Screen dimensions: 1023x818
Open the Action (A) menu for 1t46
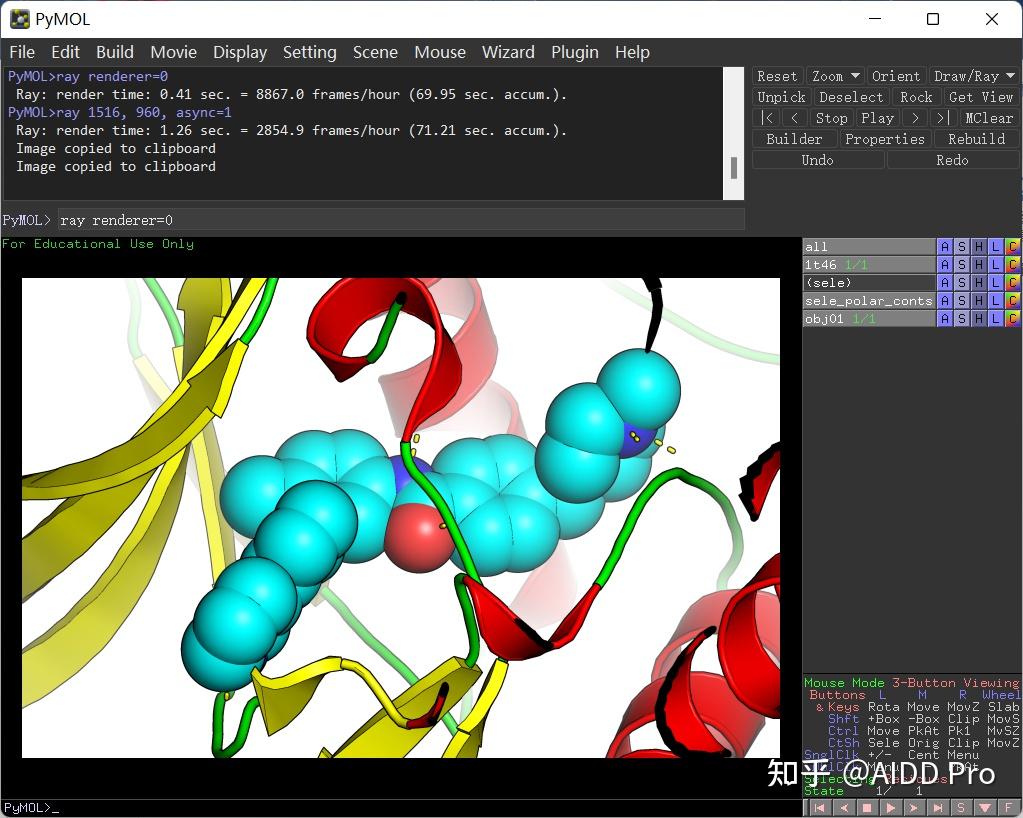point(944,265)
